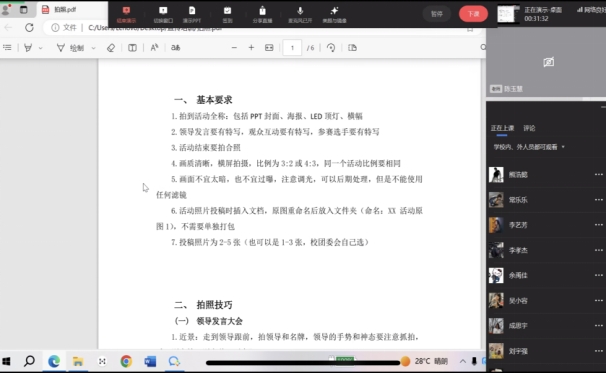This screenshot has width=607, height=373.
Task: Expand the highlight tool dropdown arrow
Action: click(41, 48)
